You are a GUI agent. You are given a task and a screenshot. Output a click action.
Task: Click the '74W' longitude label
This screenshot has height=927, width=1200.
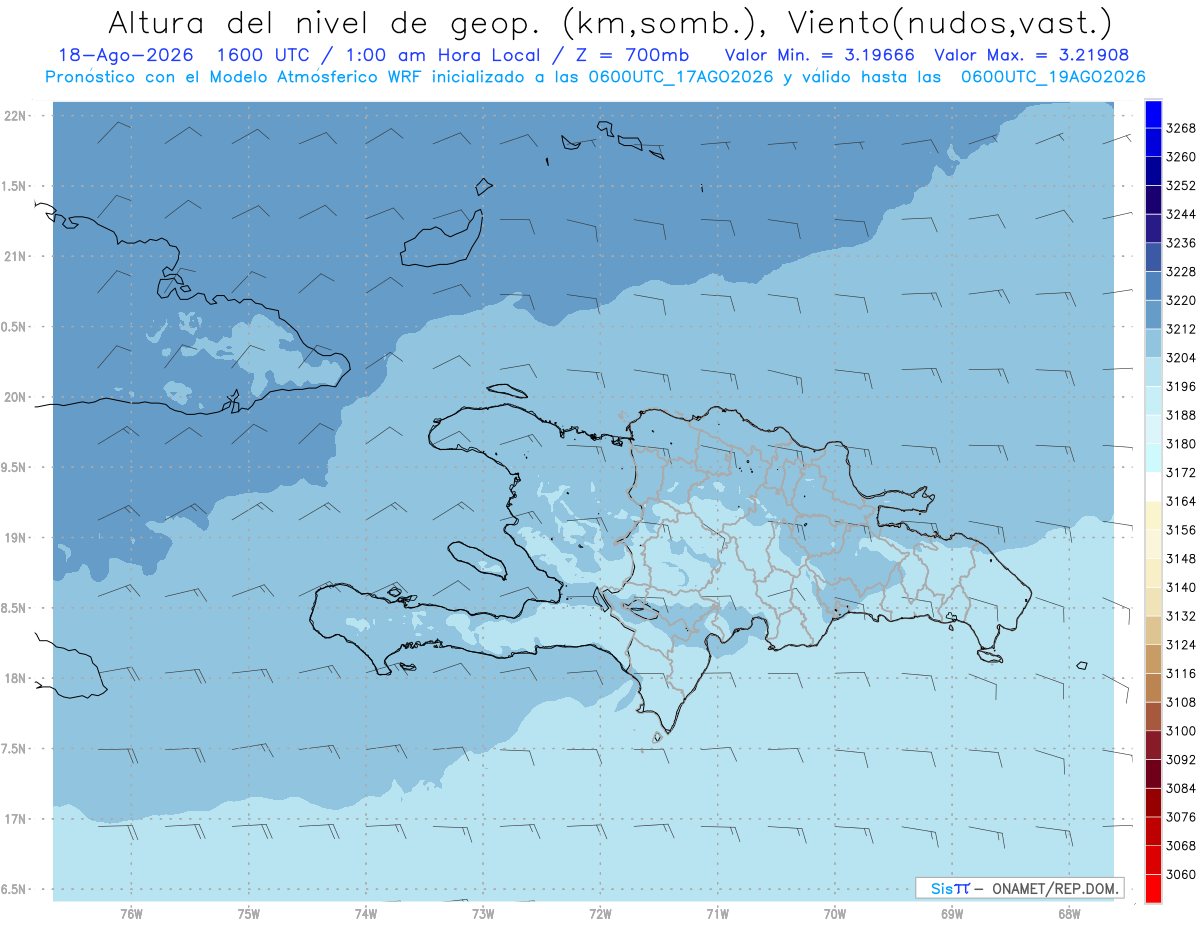click(366, 914)
